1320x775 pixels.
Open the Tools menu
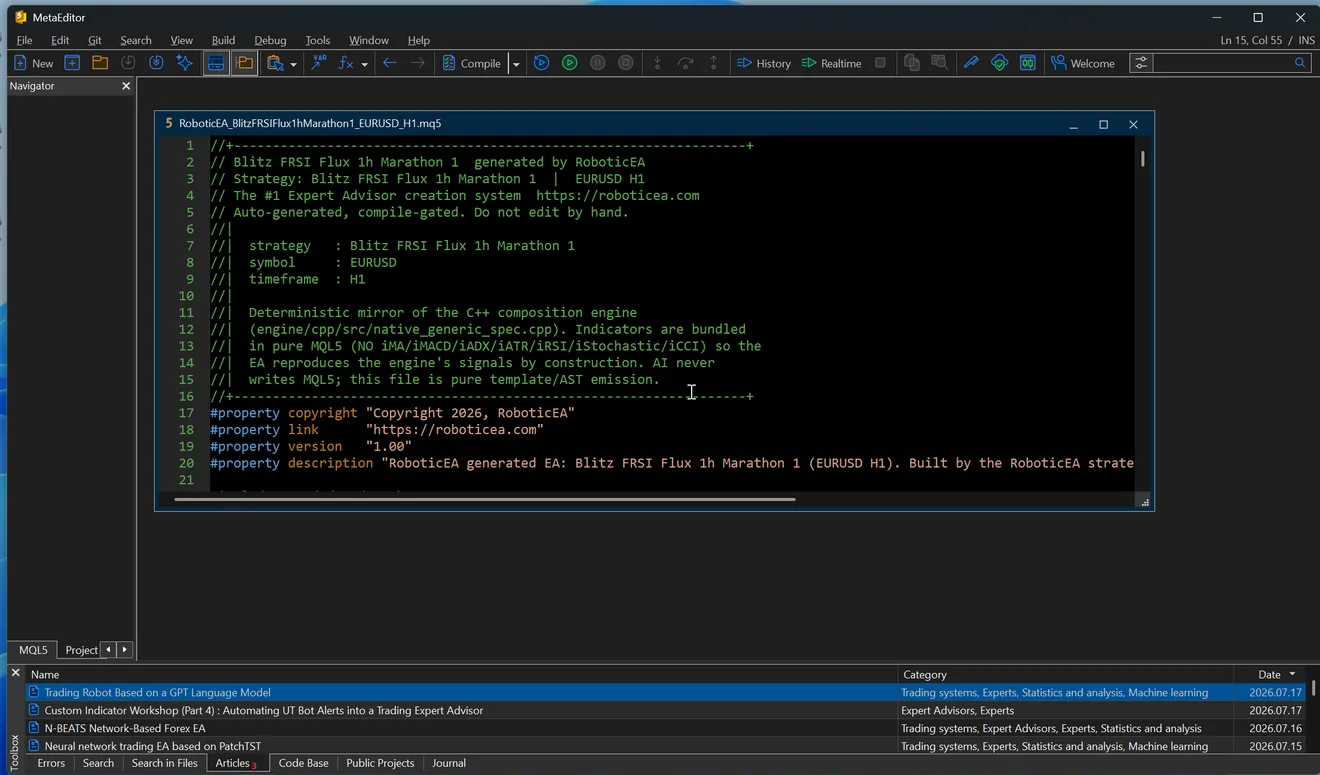(x=318, y=40)
